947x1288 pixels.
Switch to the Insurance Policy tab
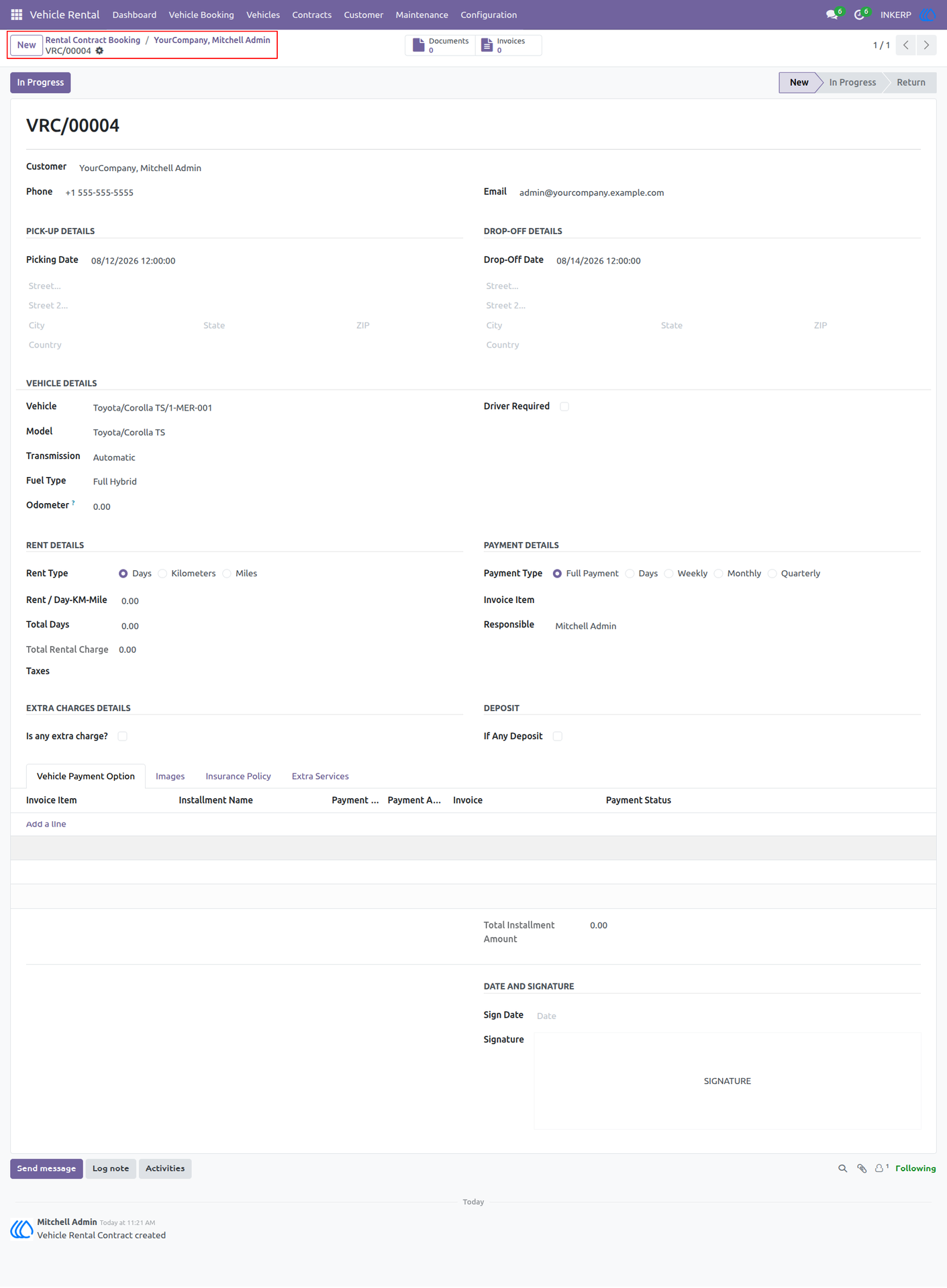click(238, 776)
